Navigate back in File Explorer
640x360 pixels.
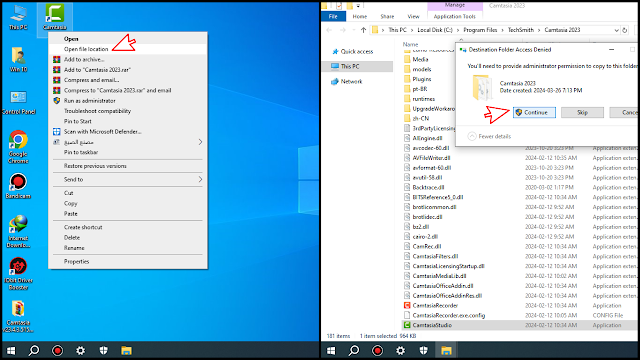click(x=329, y=30)
